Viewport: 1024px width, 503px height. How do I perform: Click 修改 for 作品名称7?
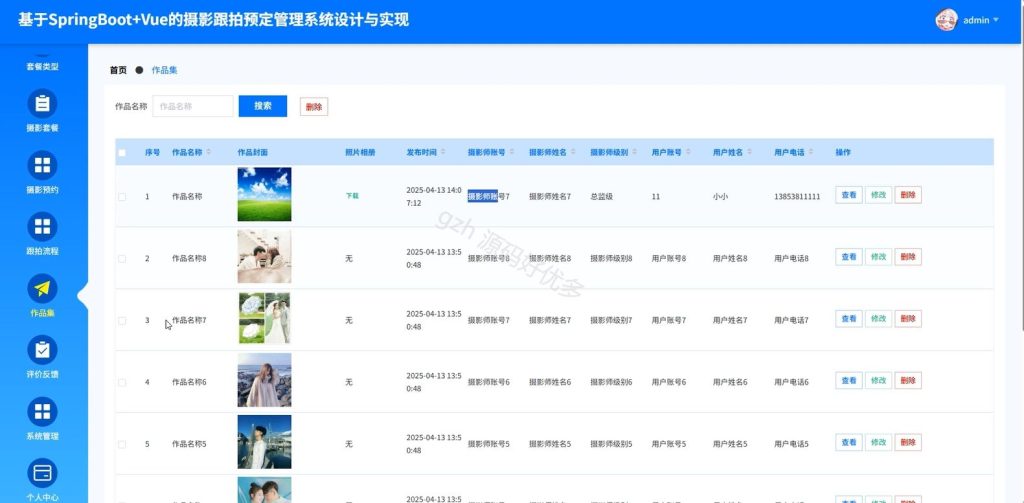[878, 319]
